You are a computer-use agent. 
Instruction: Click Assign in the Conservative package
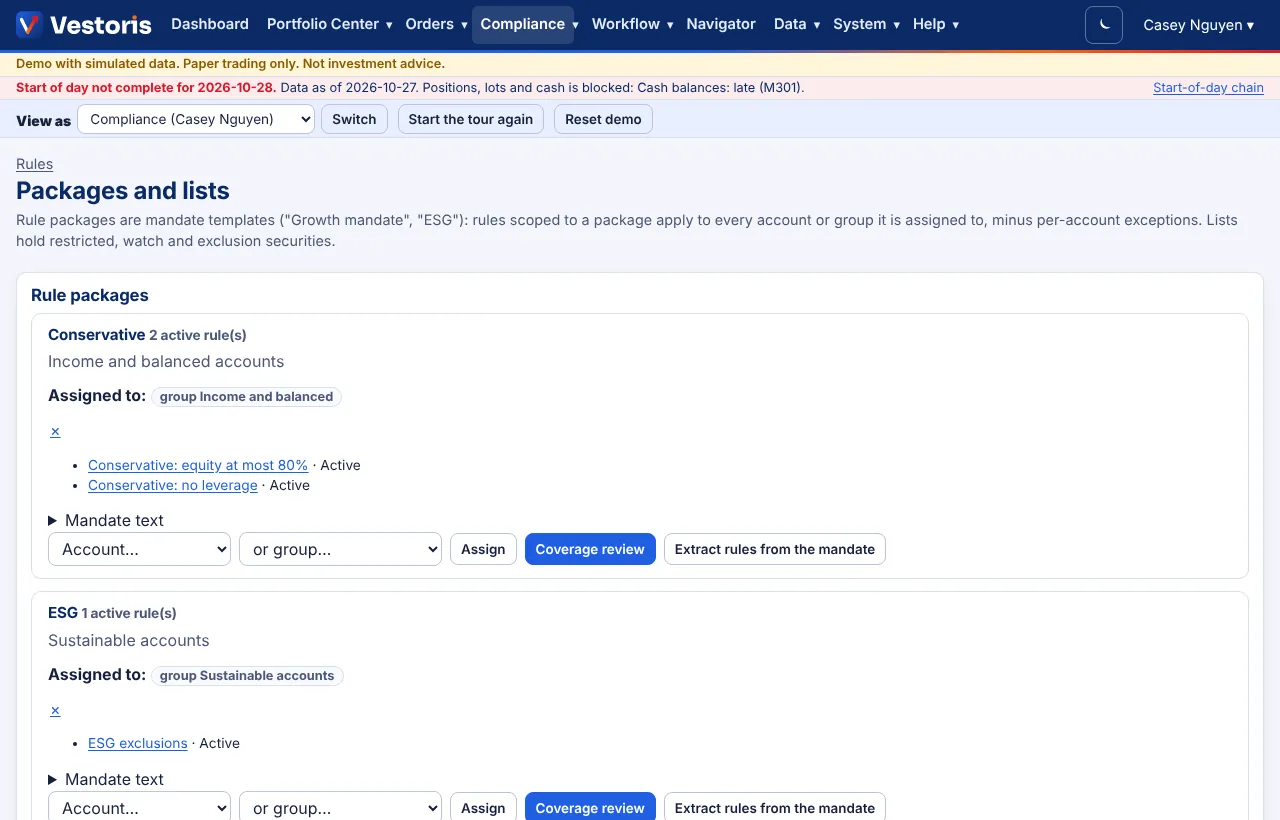click(483, 549)
